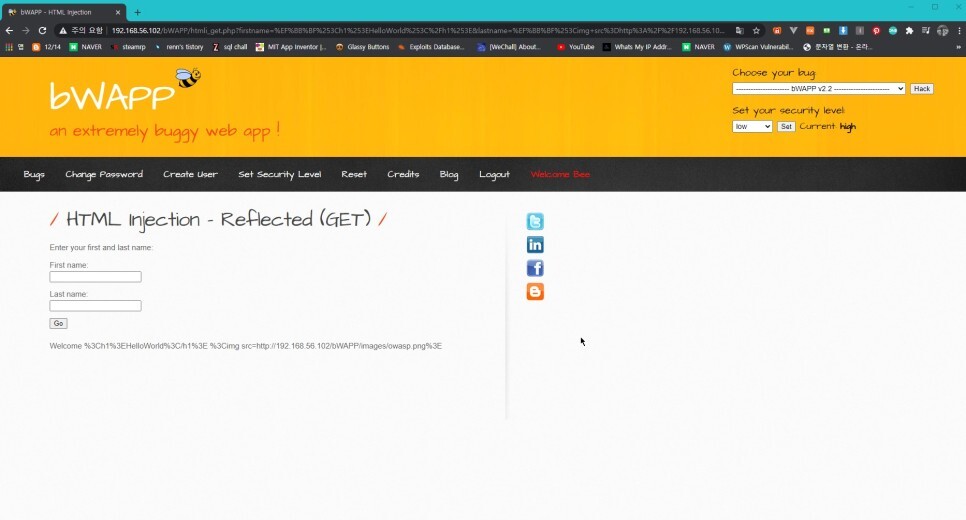966x520 pixels.
Task: Go forward with the browser forward arrow
Action: click(25, 30)
